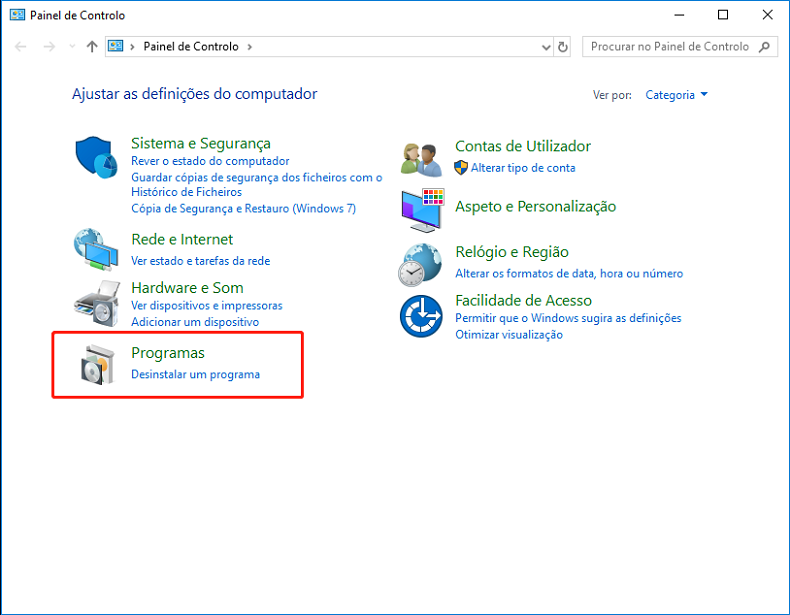The image size is (790, 615).
Task: Expand the address bar history dropdown
Action: click(546, 47)
